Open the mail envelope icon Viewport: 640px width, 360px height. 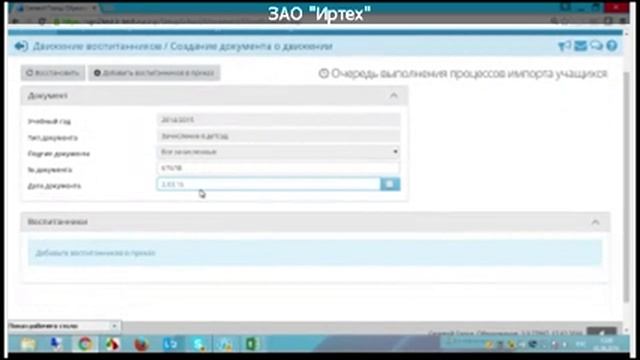580,46
